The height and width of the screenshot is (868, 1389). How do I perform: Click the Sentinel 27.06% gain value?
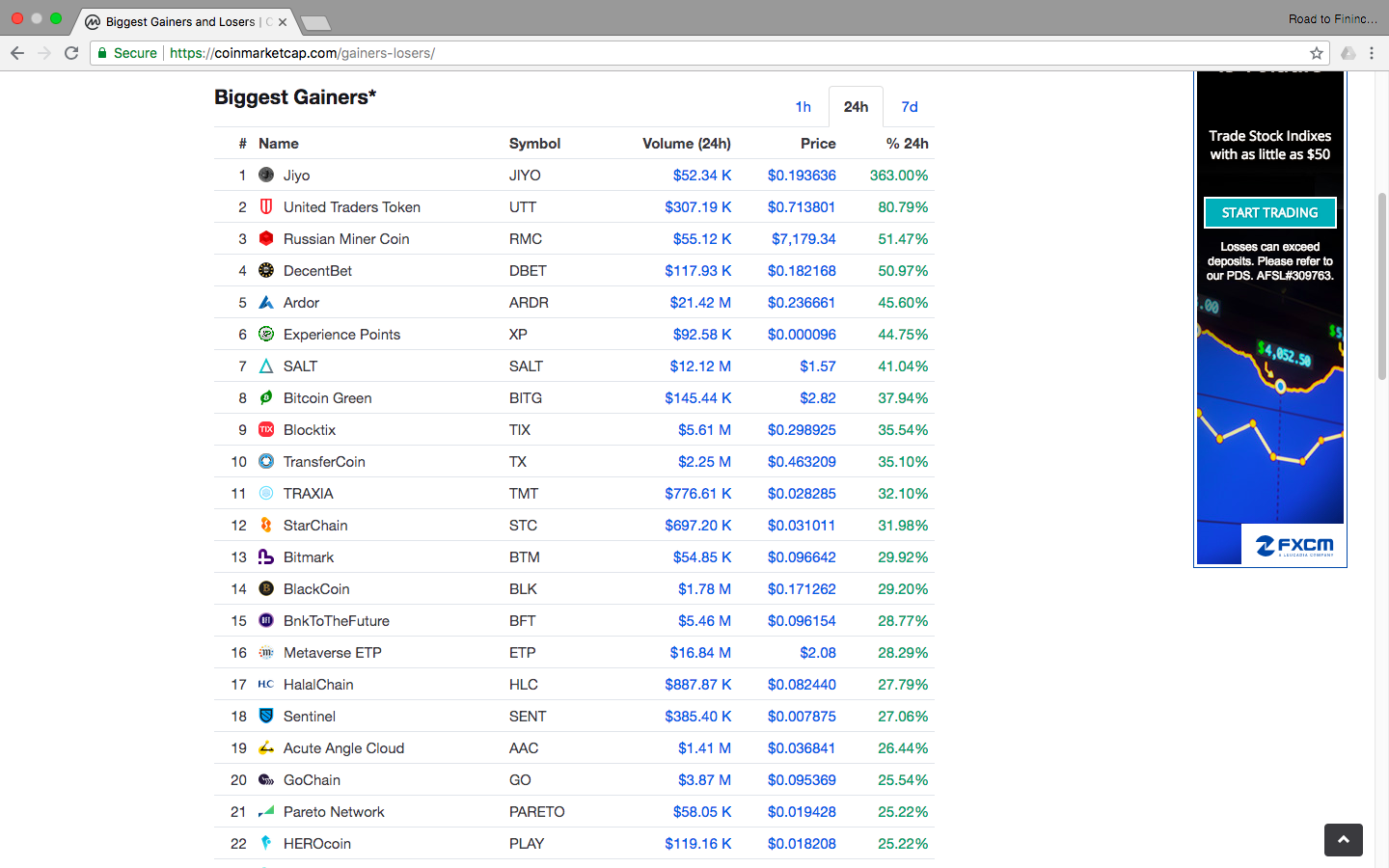pos(903,717)
